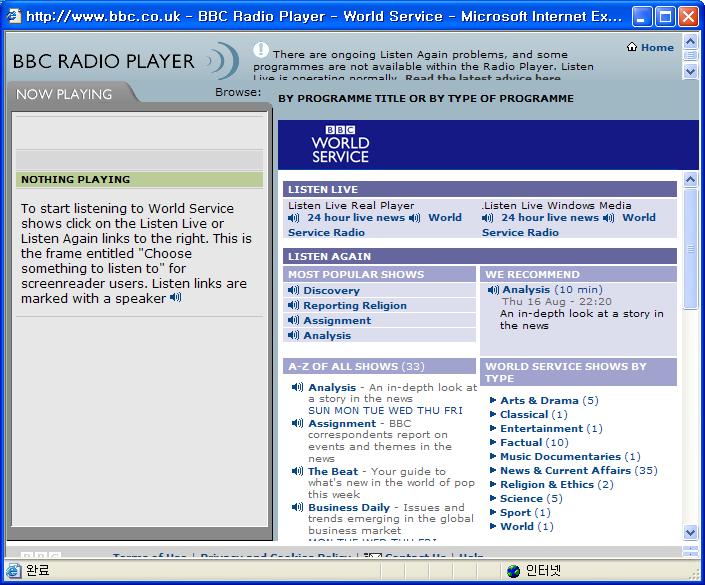Click Thu 16 Aug - 22:20 broadcast date
Screen dimensions: 705x585
pyautogui.click(x=557, y=301)
